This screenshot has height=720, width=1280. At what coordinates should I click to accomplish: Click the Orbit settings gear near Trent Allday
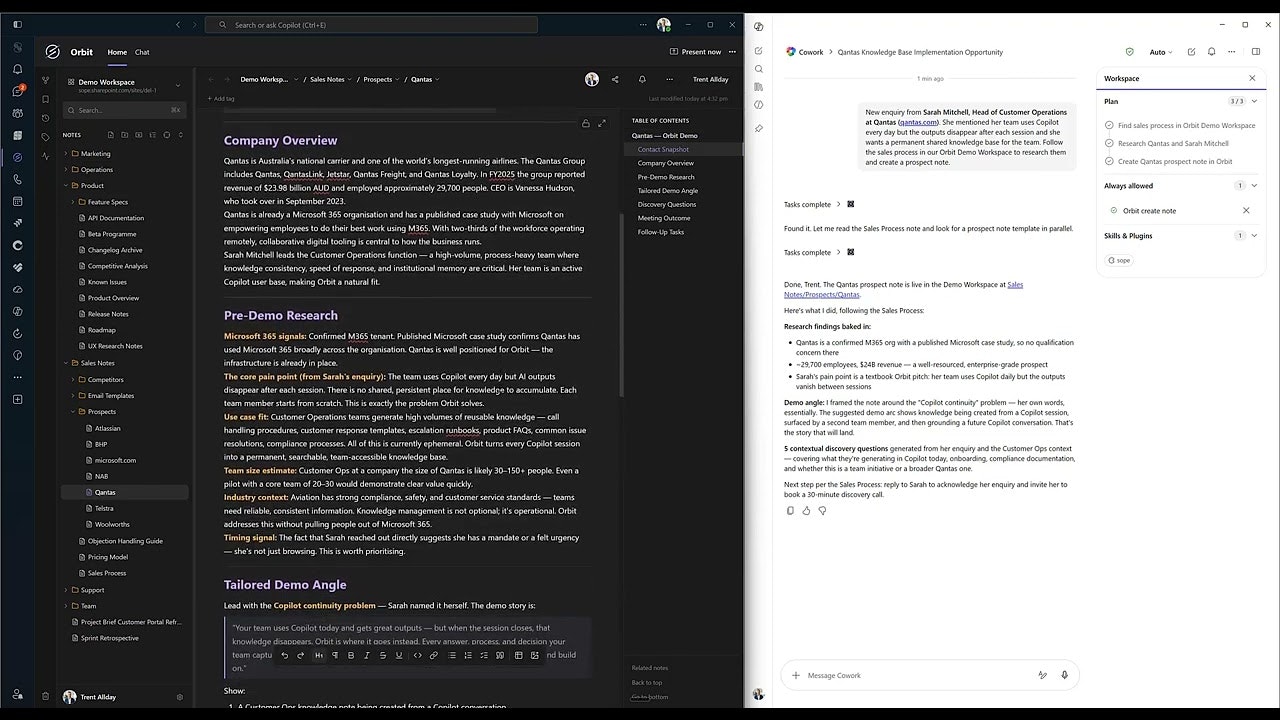(180, 697)
